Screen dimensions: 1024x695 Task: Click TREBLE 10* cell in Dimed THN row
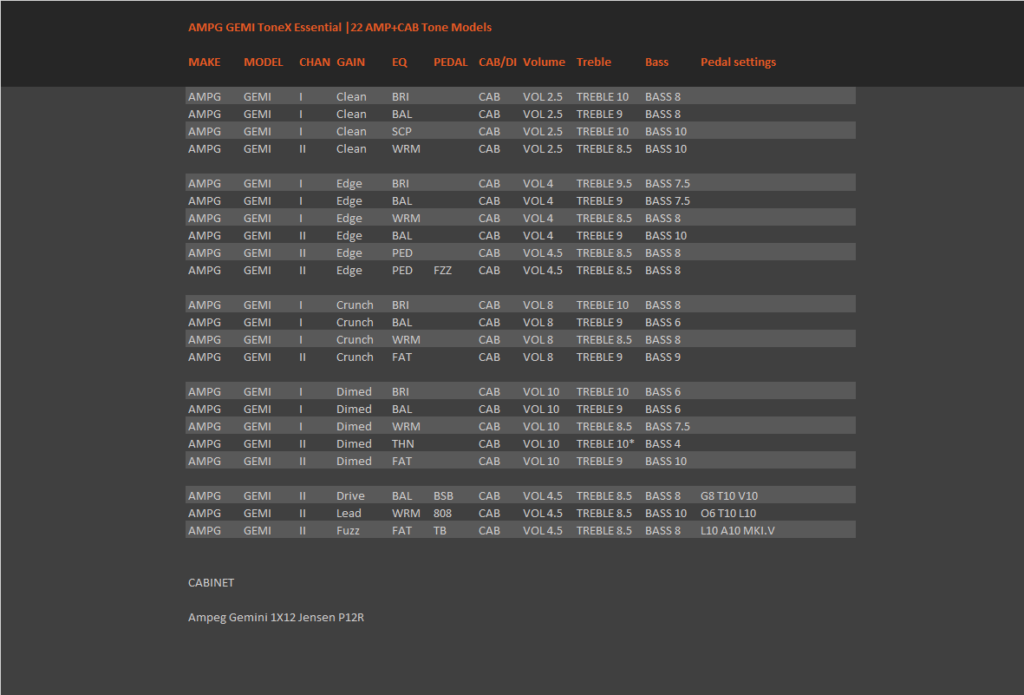[x=605, y=444]
